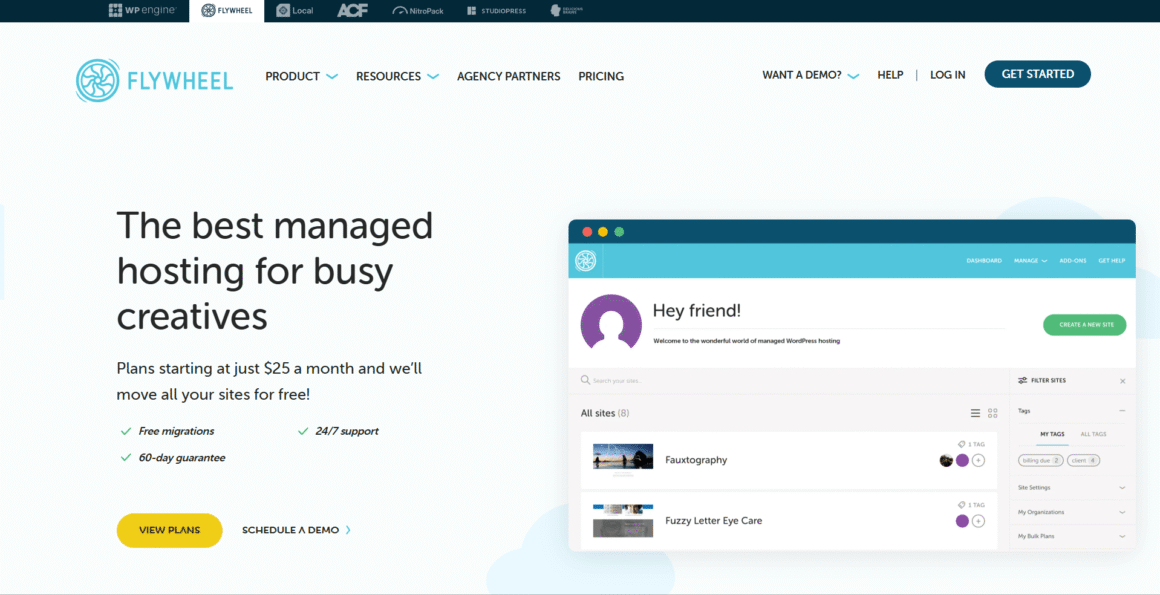
Task: Select the purple avatar next to Hey friend
Action: point(610,323)
